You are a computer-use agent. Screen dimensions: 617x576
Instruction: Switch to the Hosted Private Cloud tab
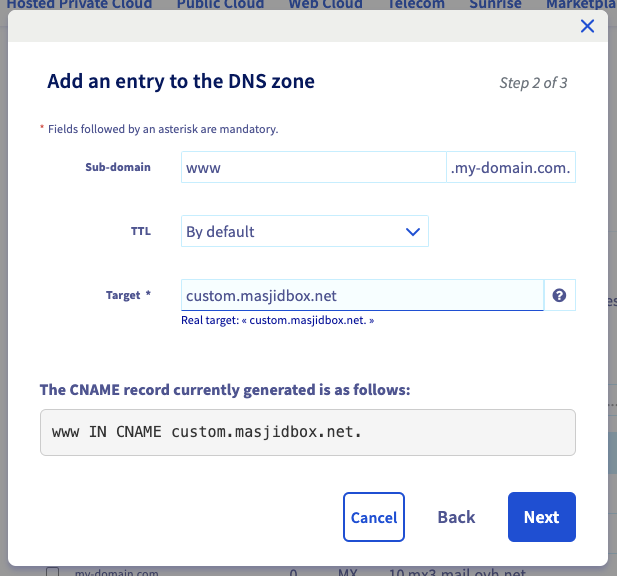pyautogui.click(x=80, y=4)
